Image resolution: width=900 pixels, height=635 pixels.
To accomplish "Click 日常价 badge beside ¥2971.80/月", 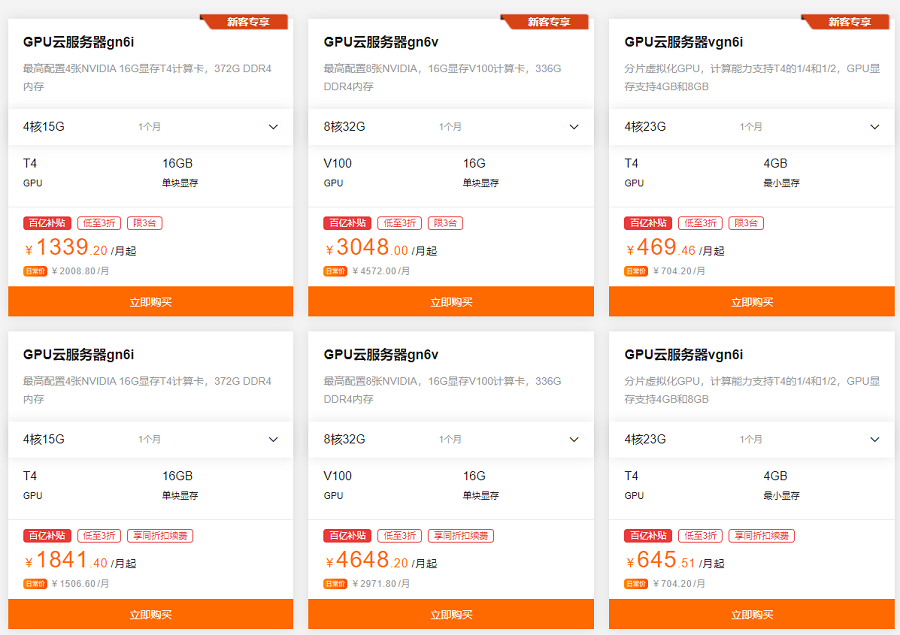I will click(x=335, y=584).
